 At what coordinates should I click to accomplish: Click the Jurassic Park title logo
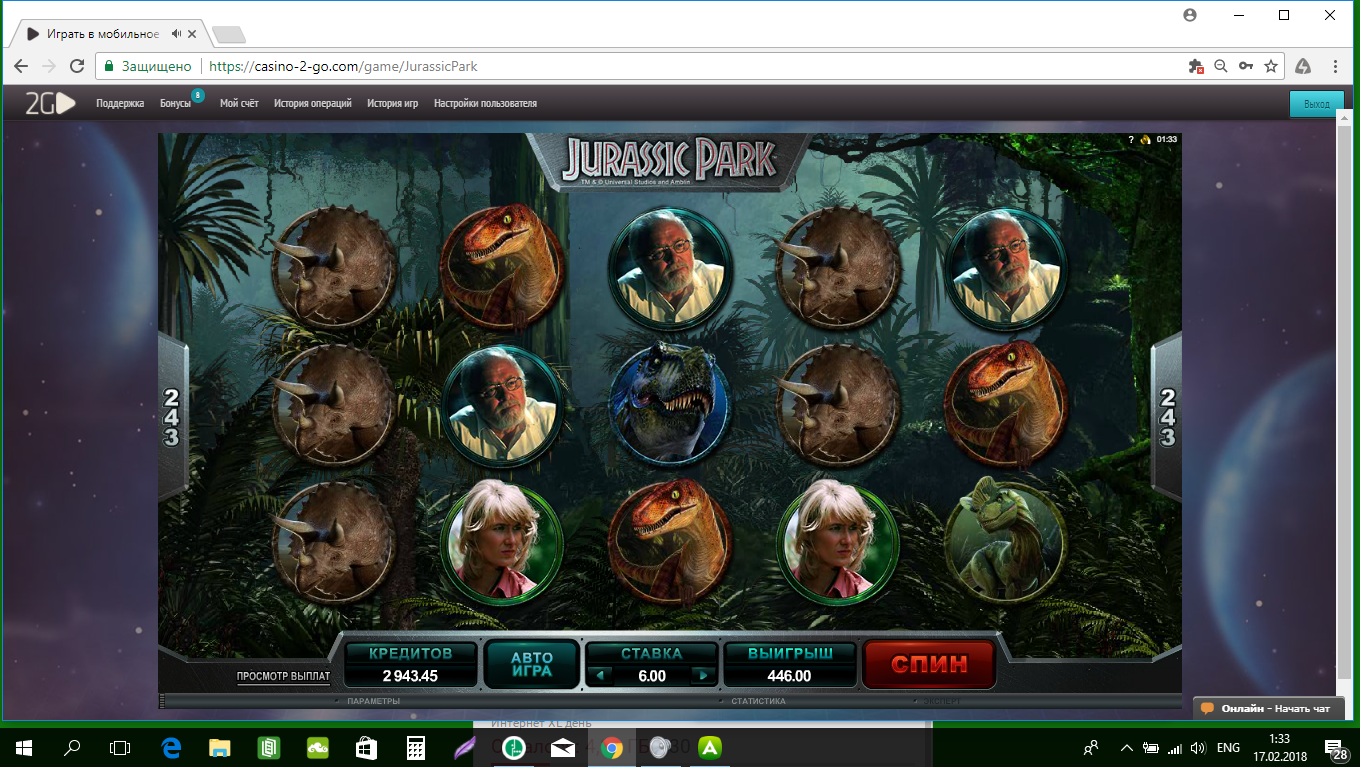point(669,160)
